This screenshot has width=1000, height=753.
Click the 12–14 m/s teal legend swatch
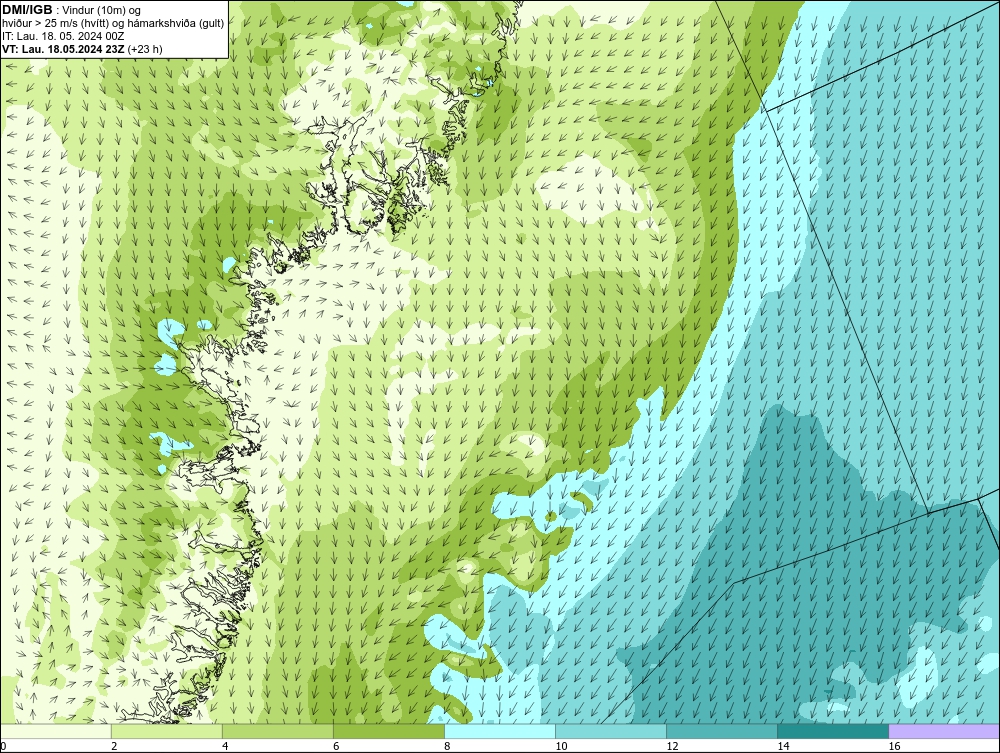(x=721, y=731)
